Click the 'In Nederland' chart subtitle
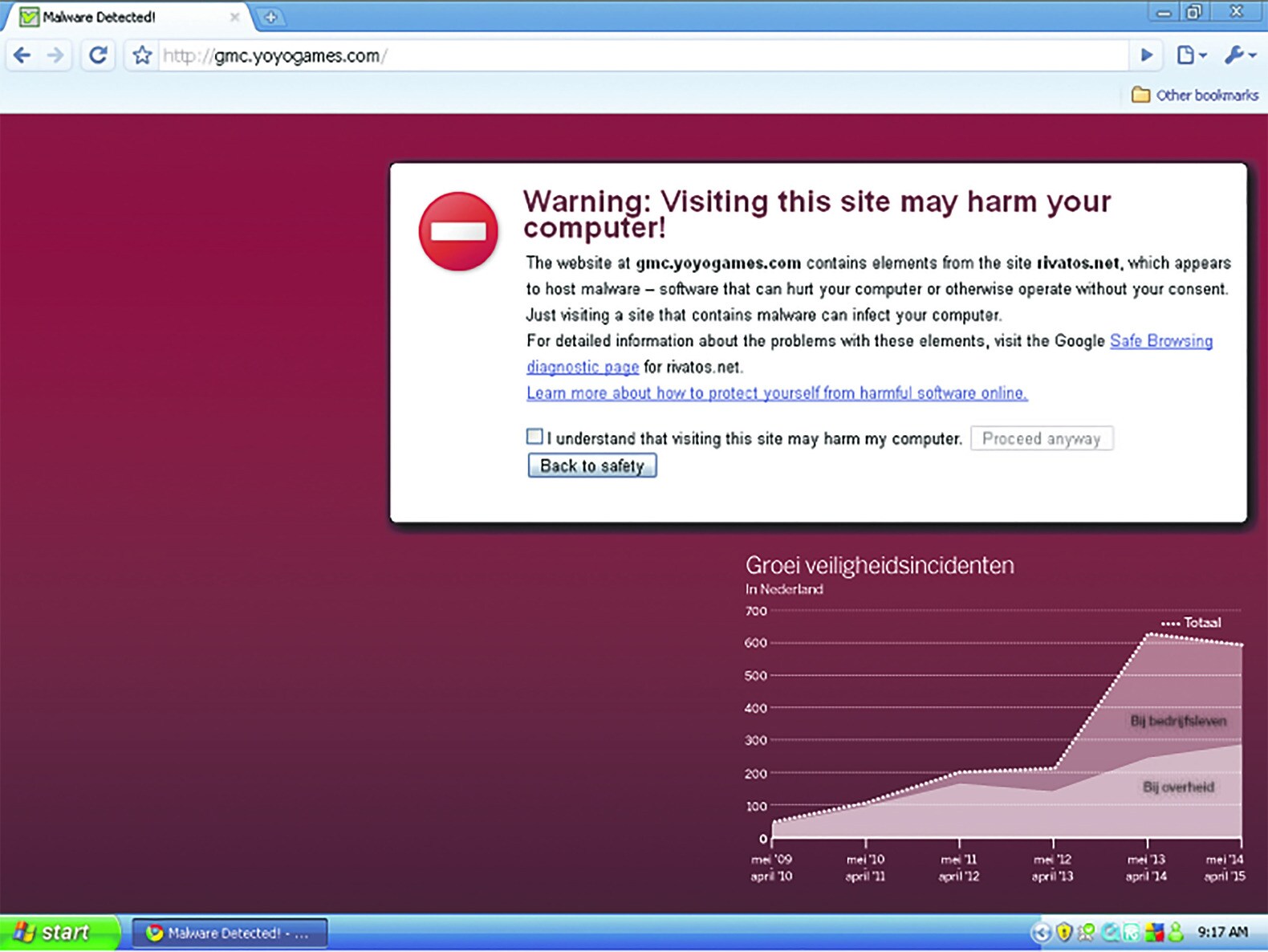The height and width of the screenshot is (952, 1268). coord(784,589)
